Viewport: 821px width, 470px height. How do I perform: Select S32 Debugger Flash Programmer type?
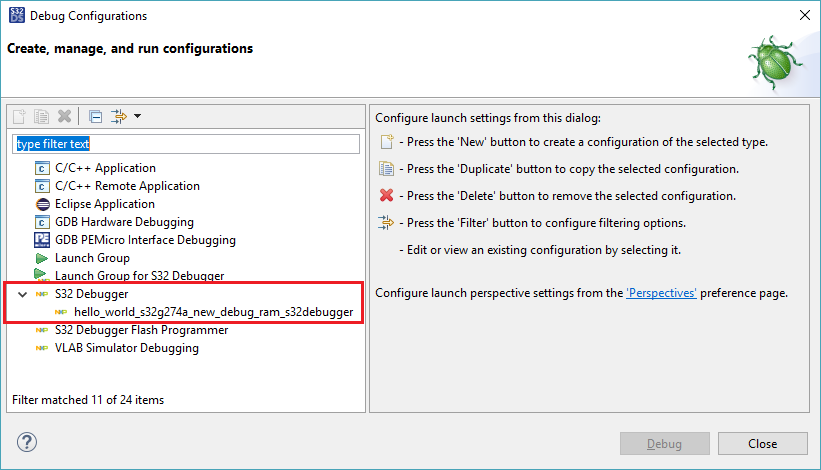pos(141,330)
